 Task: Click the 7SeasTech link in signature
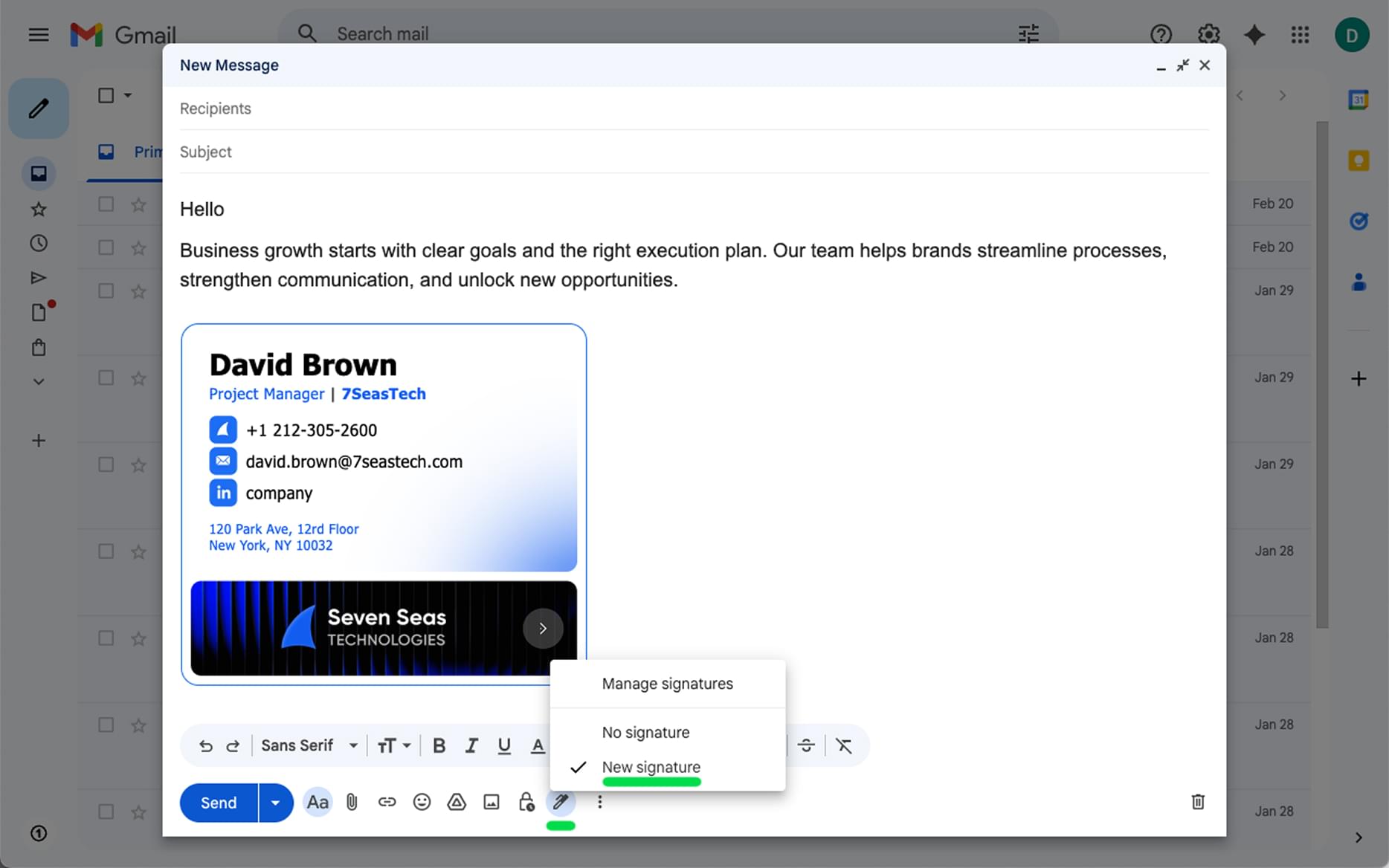pos(384,394)
